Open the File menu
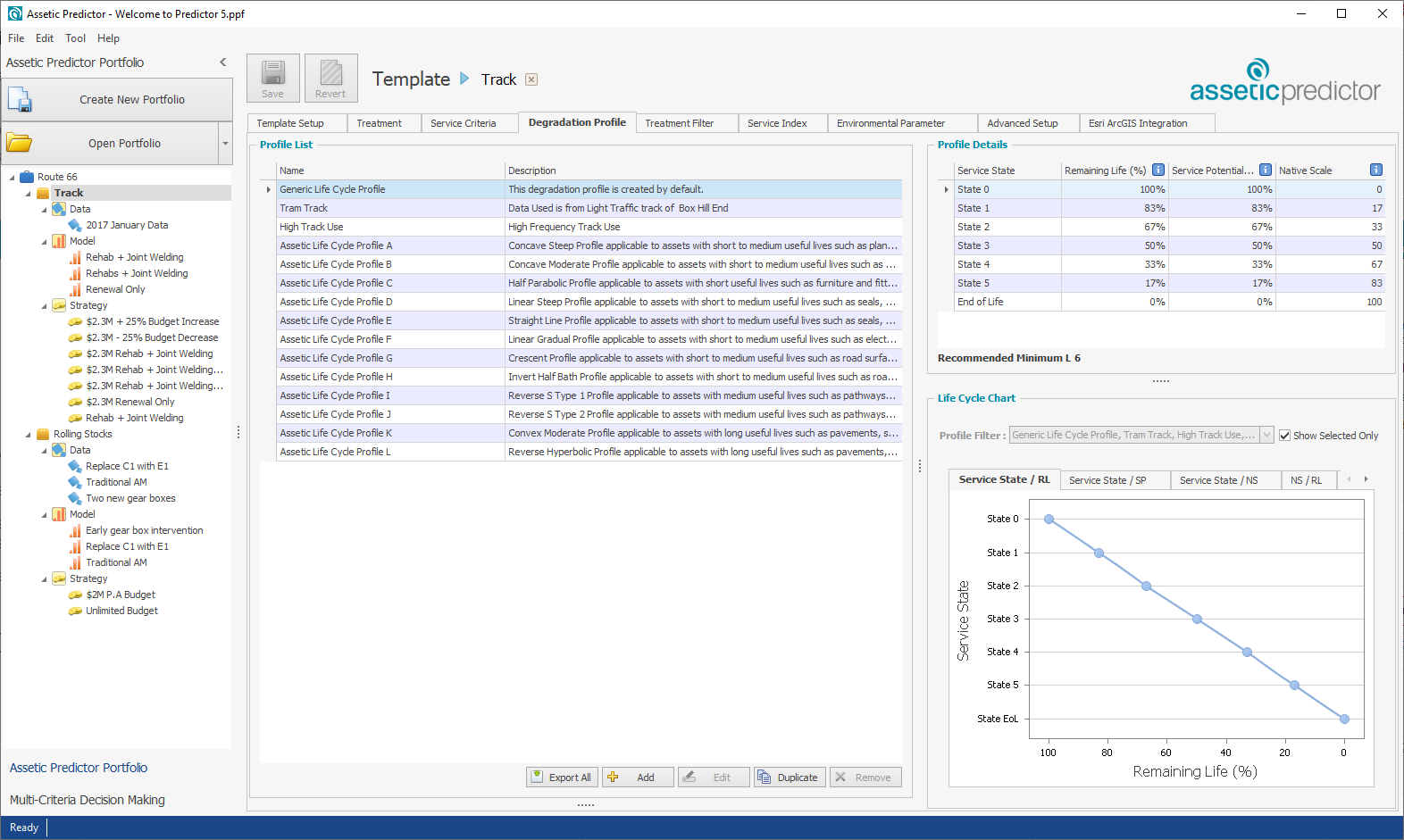 tap(16, 38)
